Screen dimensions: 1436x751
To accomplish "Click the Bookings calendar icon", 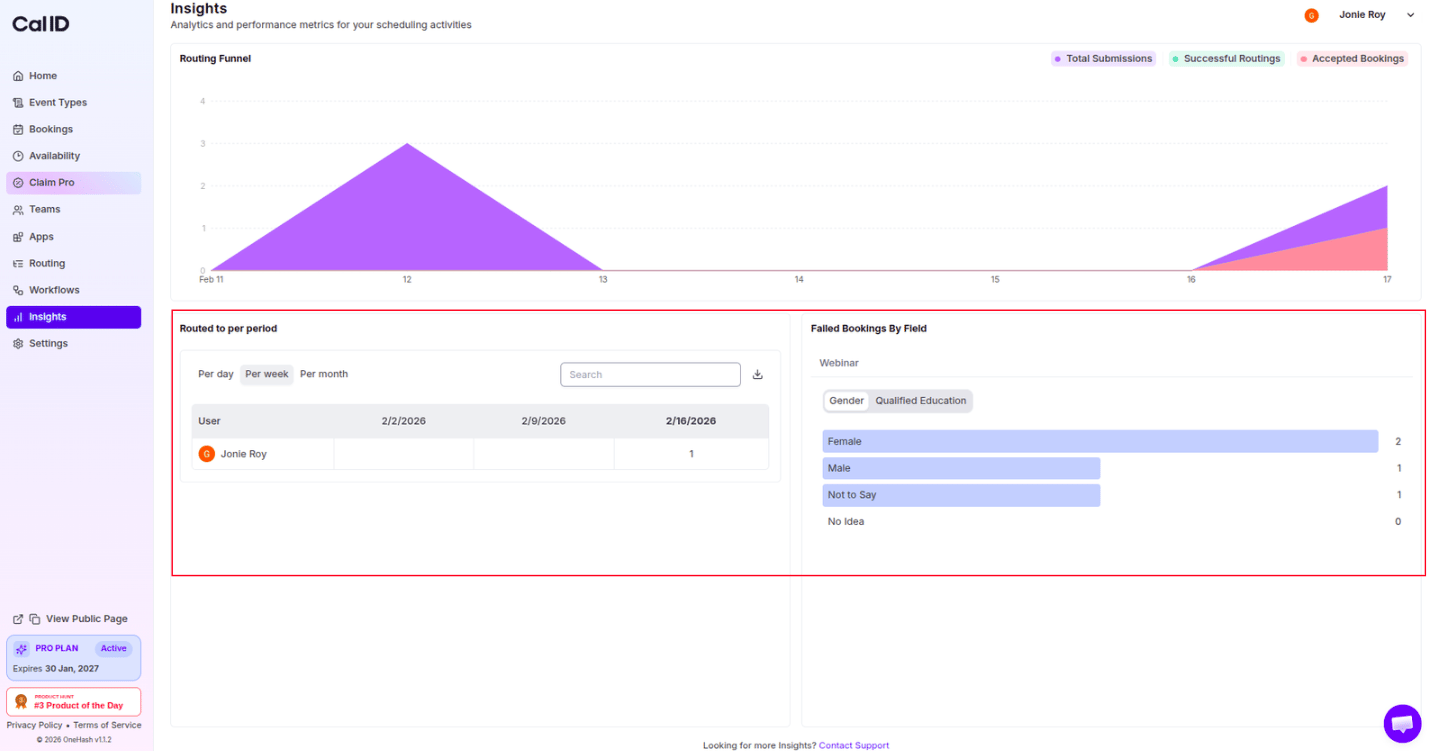I will tap(18, 129).
